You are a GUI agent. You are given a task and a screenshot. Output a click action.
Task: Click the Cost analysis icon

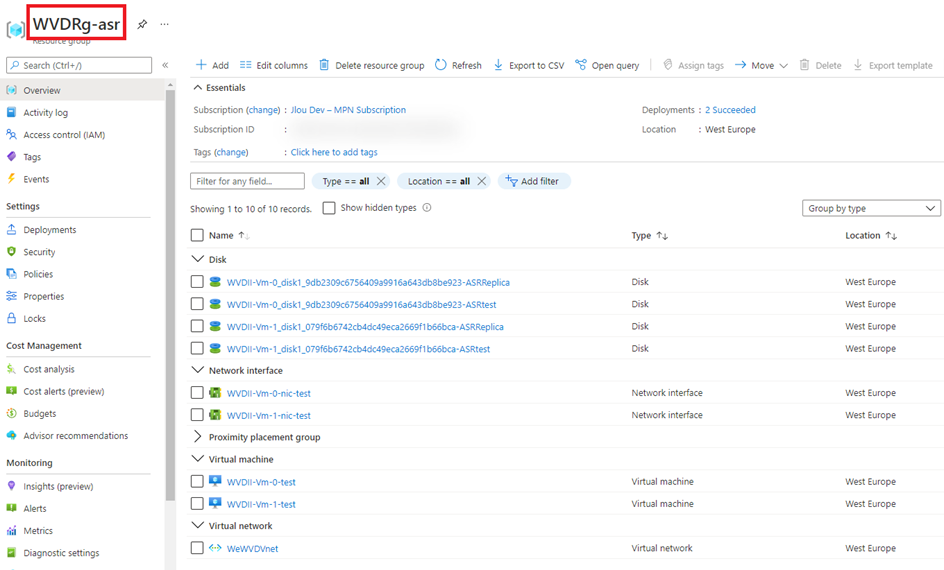coord(11,368)
